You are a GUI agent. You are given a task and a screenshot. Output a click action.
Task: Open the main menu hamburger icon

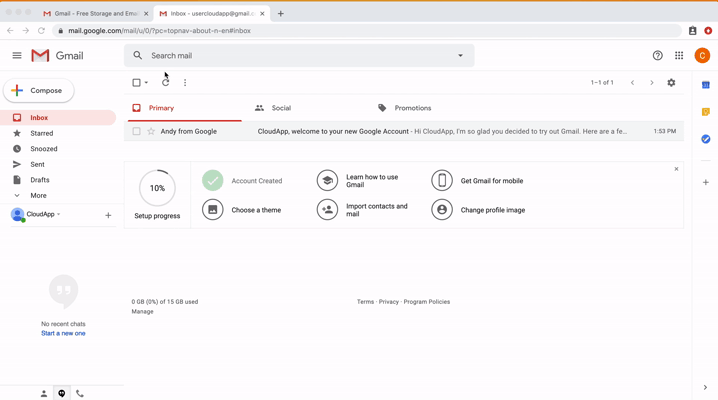tap(17, 56)
